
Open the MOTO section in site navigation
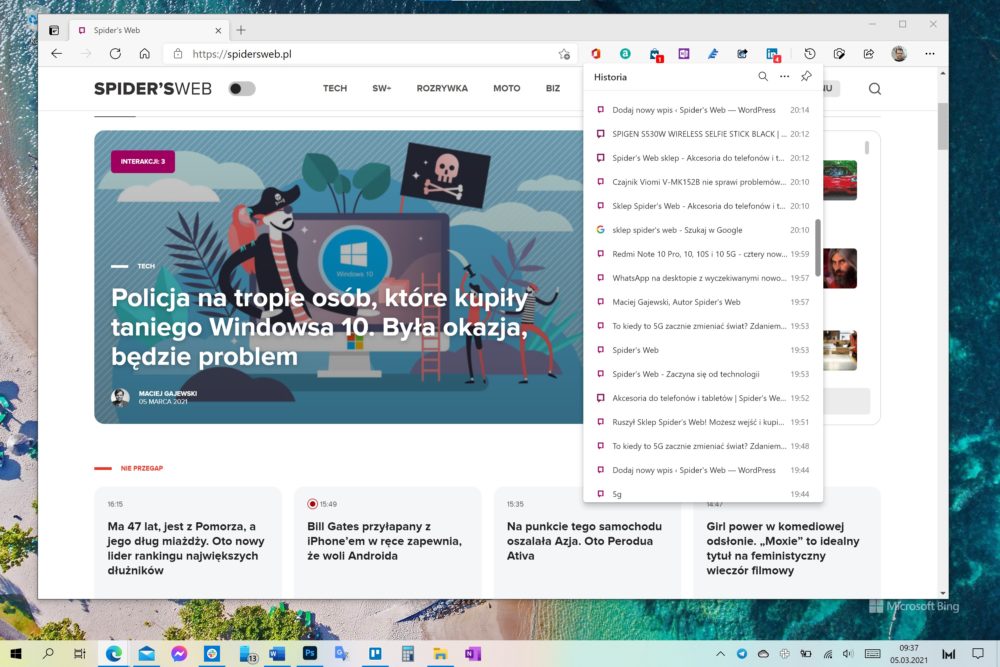506,88
